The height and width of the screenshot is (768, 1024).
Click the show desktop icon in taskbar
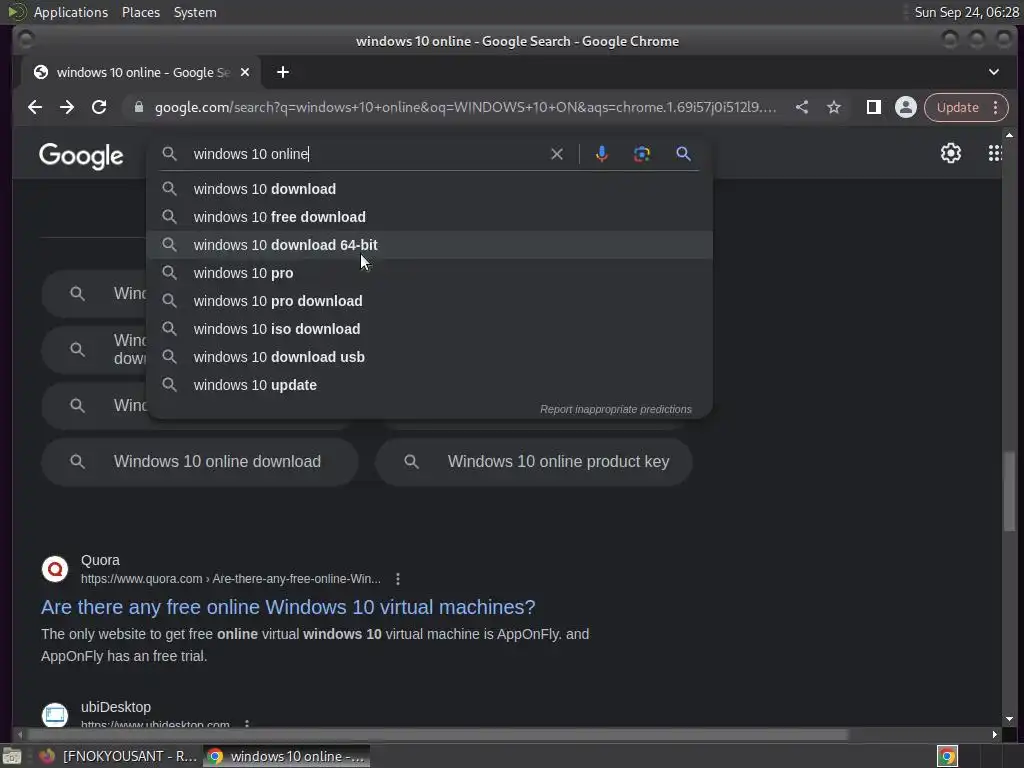(12, 756)
